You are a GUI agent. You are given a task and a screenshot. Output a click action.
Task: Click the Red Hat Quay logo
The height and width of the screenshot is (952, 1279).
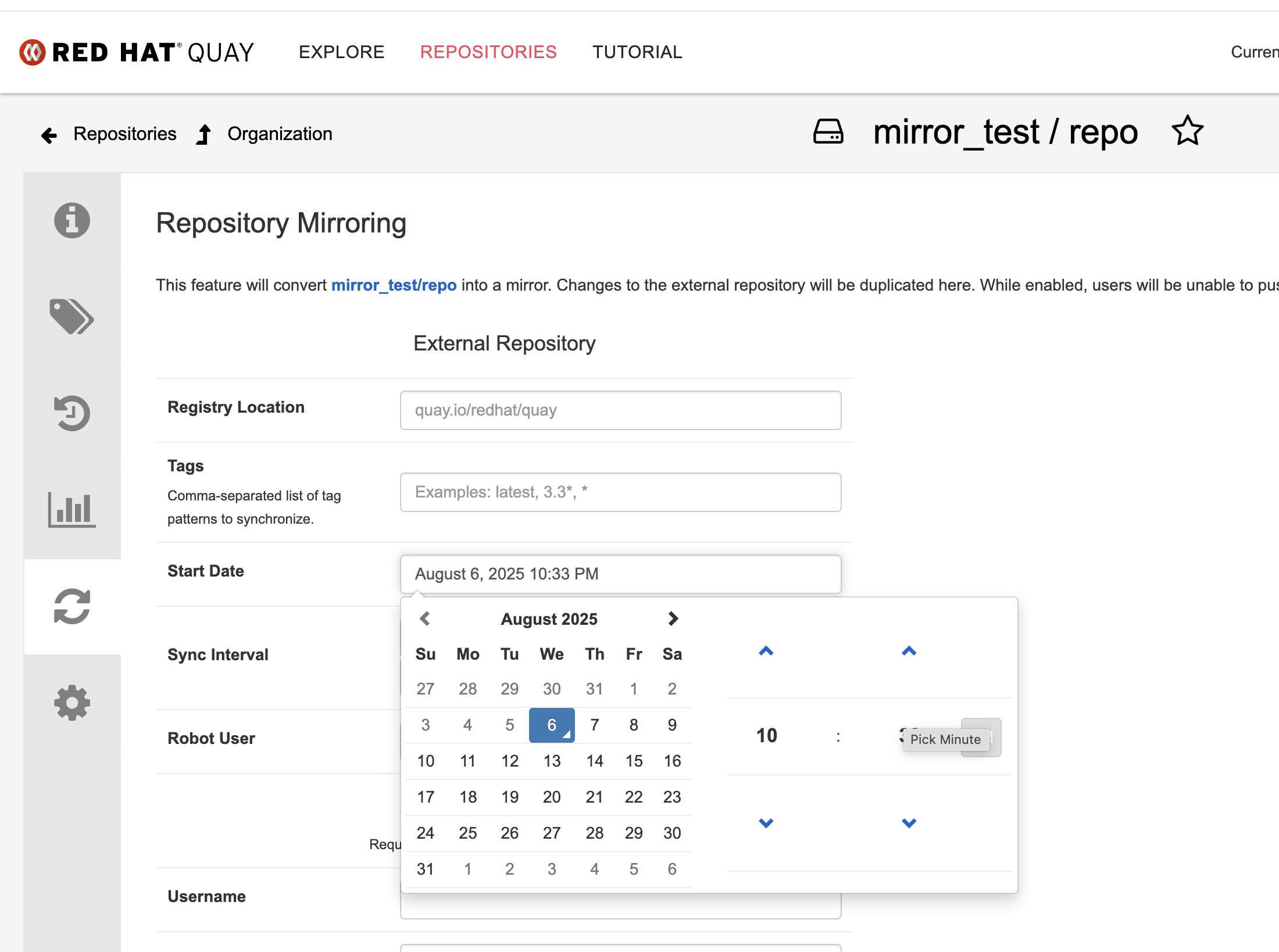(x=137, y=52)
